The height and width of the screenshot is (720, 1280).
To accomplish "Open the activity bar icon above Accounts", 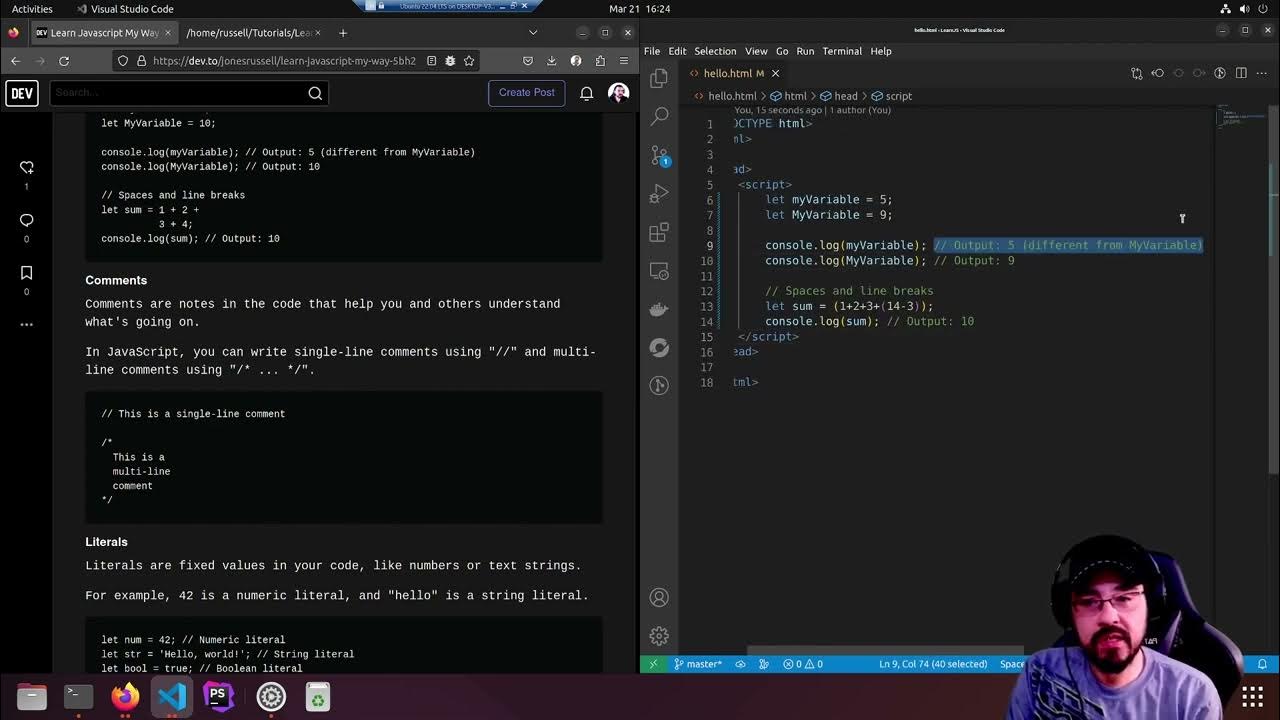I will [659, 385].
